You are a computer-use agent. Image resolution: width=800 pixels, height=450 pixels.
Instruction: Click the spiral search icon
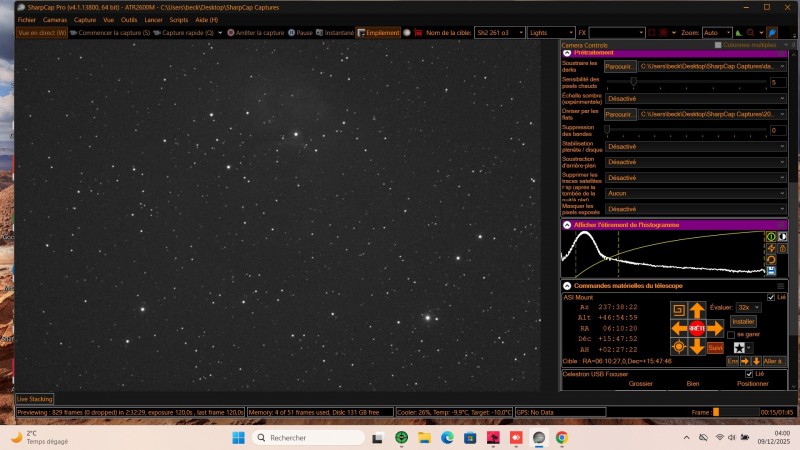tap(678, 310)
